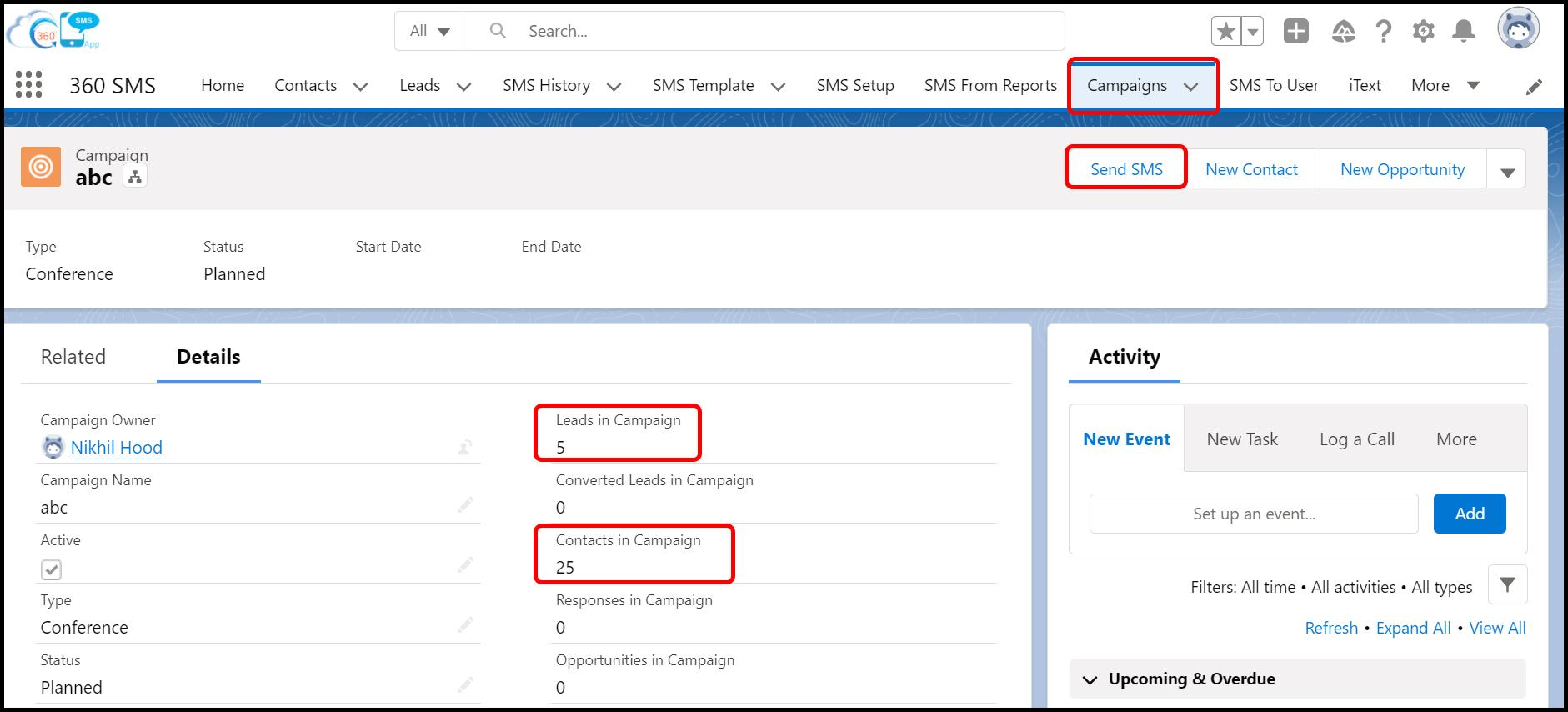Viewport: 1568px width, 712px height.
Task: Click the 360 SMS App logo
Action: tap(53, 31)
